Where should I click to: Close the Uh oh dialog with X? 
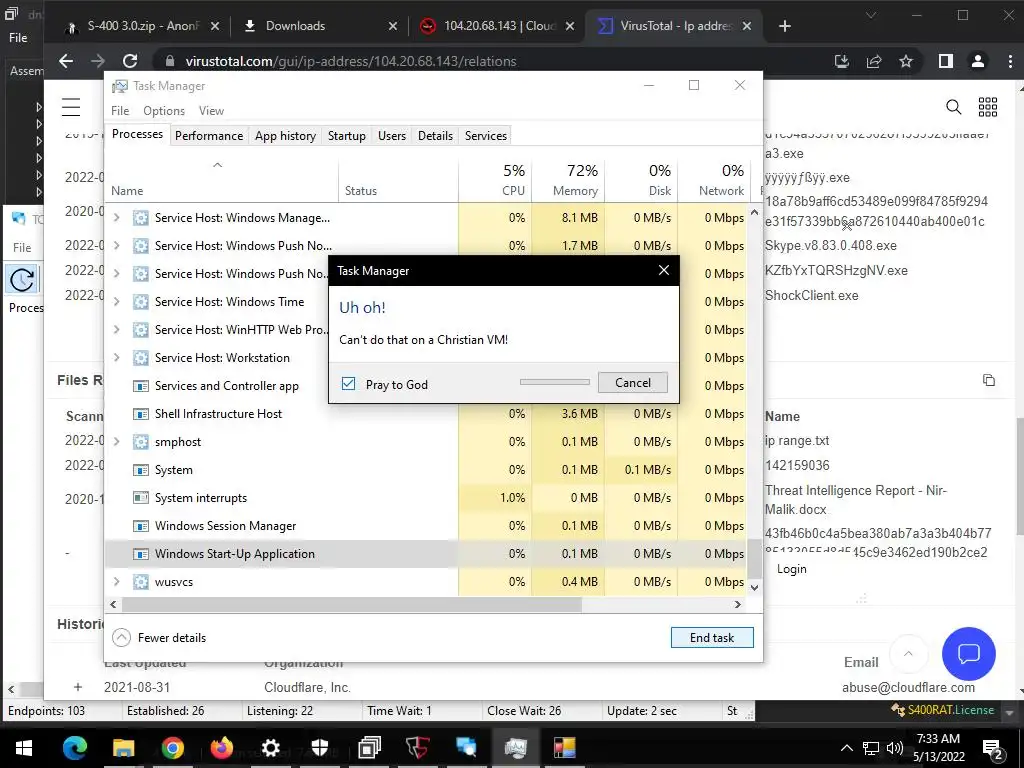(x=664, y=270)
